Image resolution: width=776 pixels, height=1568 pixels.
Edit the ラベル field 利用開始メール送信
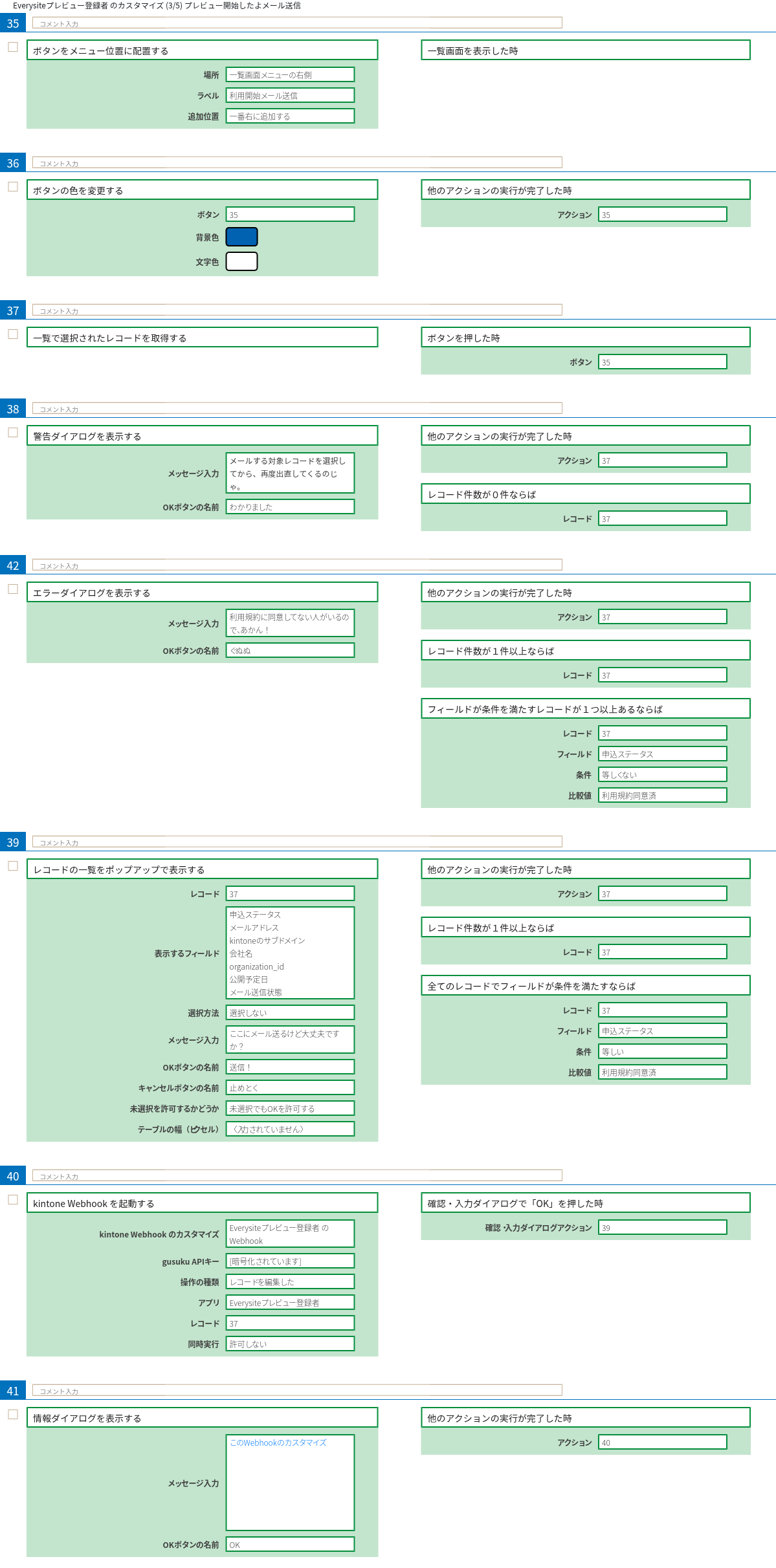(x=290, y=96)
